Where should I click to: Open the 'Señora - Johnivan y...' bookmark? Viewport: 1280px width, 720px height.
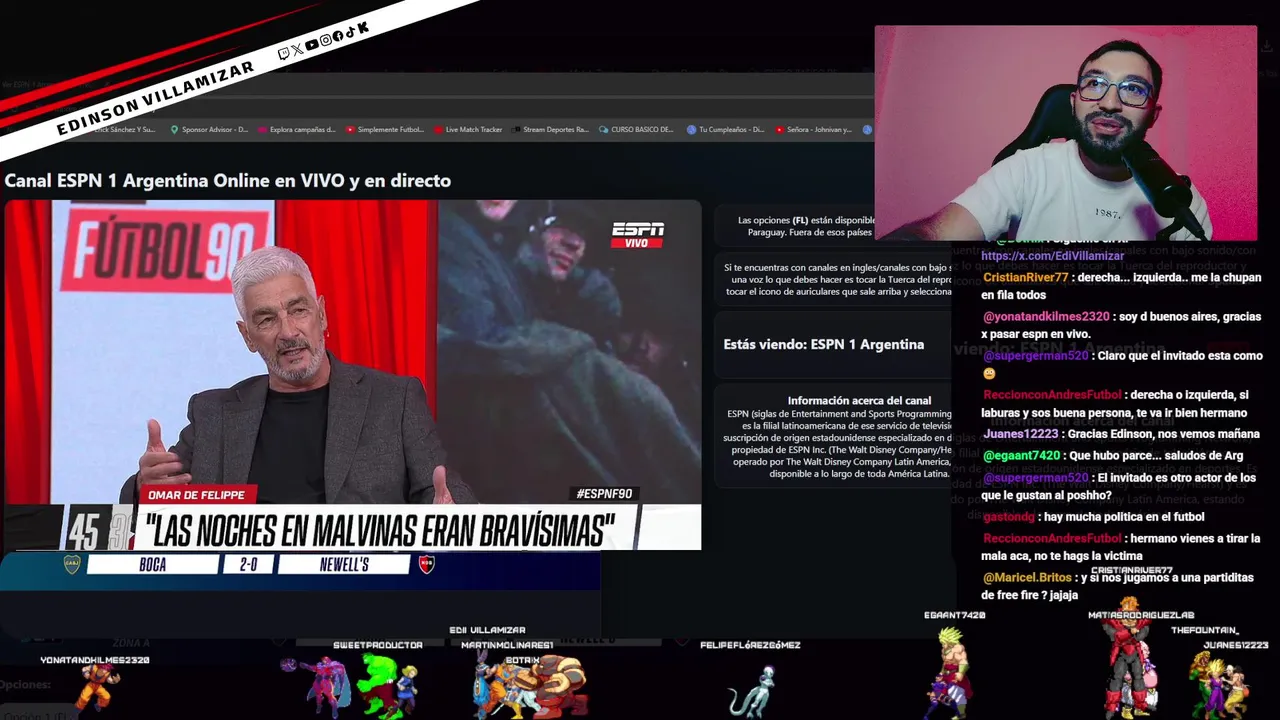coord(813,129)
